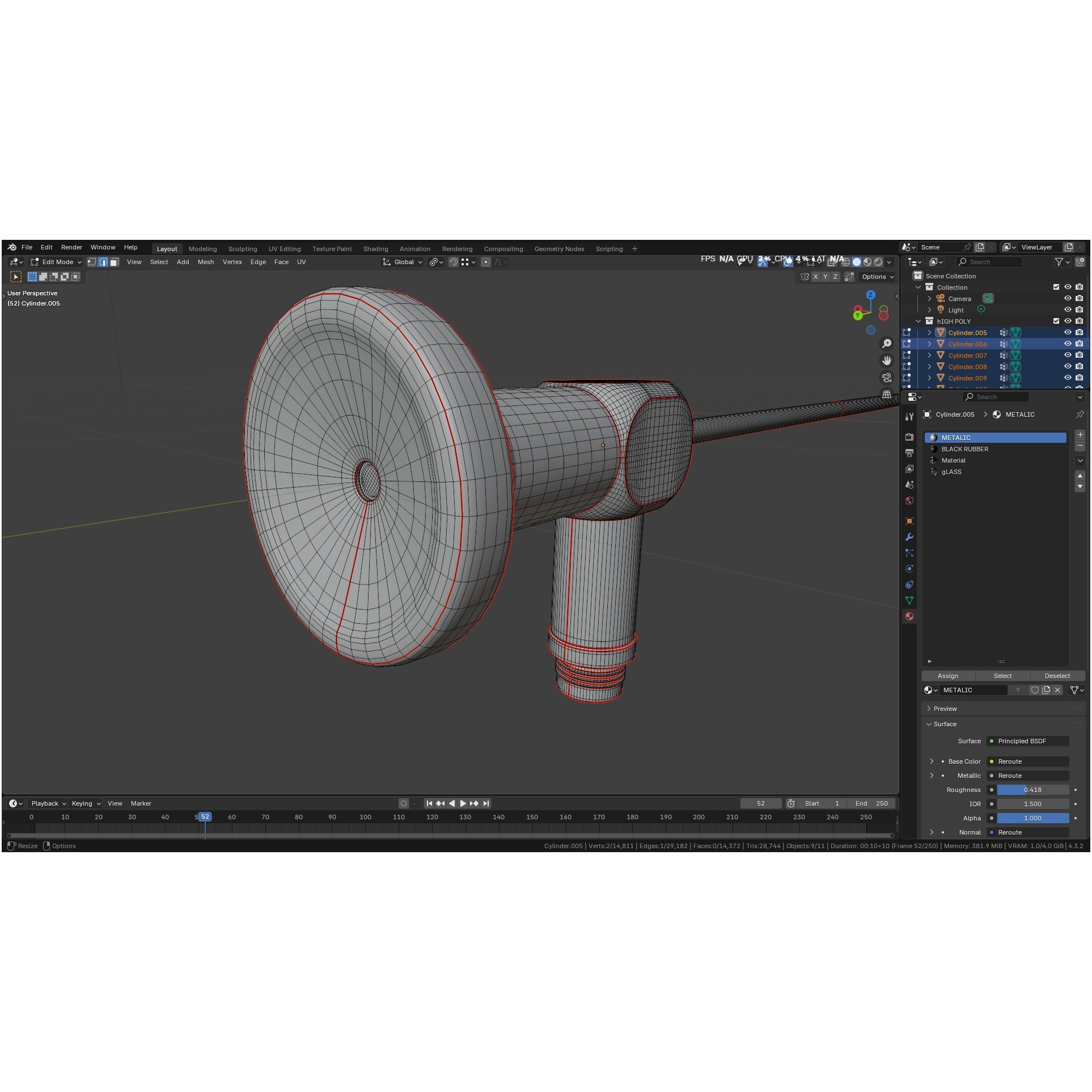The height and width of the screenshot is (1092, 1092).
Task: Click the Assign material button
Action: [949, 676]
